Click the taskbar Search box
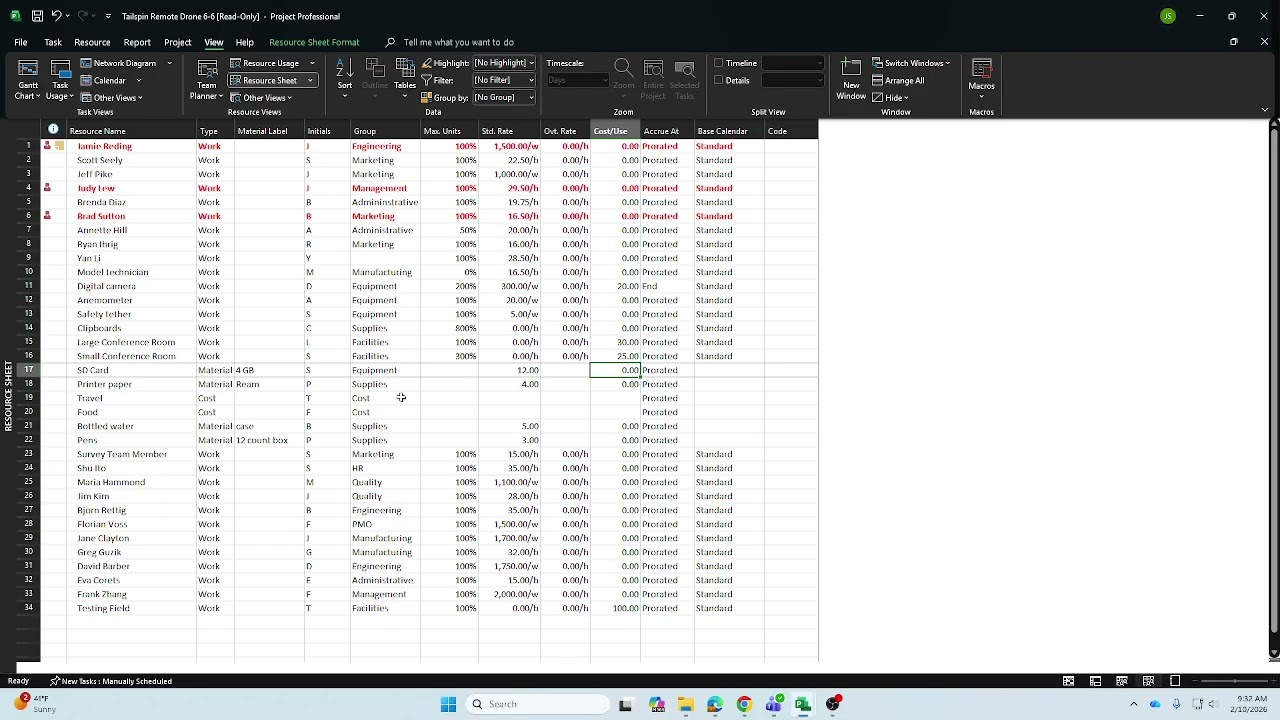Screen dimensions: 1280x720 tap(538, 704)
